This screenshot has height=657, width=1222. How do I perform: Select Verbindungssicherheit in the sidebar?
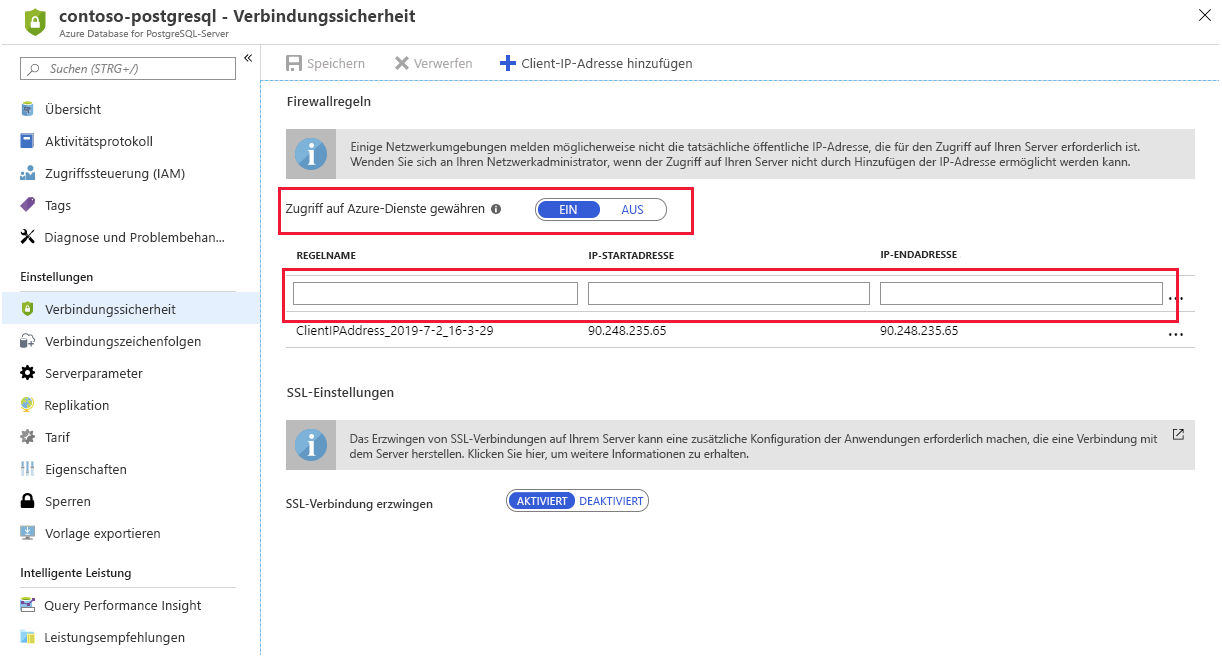(106, 309)
